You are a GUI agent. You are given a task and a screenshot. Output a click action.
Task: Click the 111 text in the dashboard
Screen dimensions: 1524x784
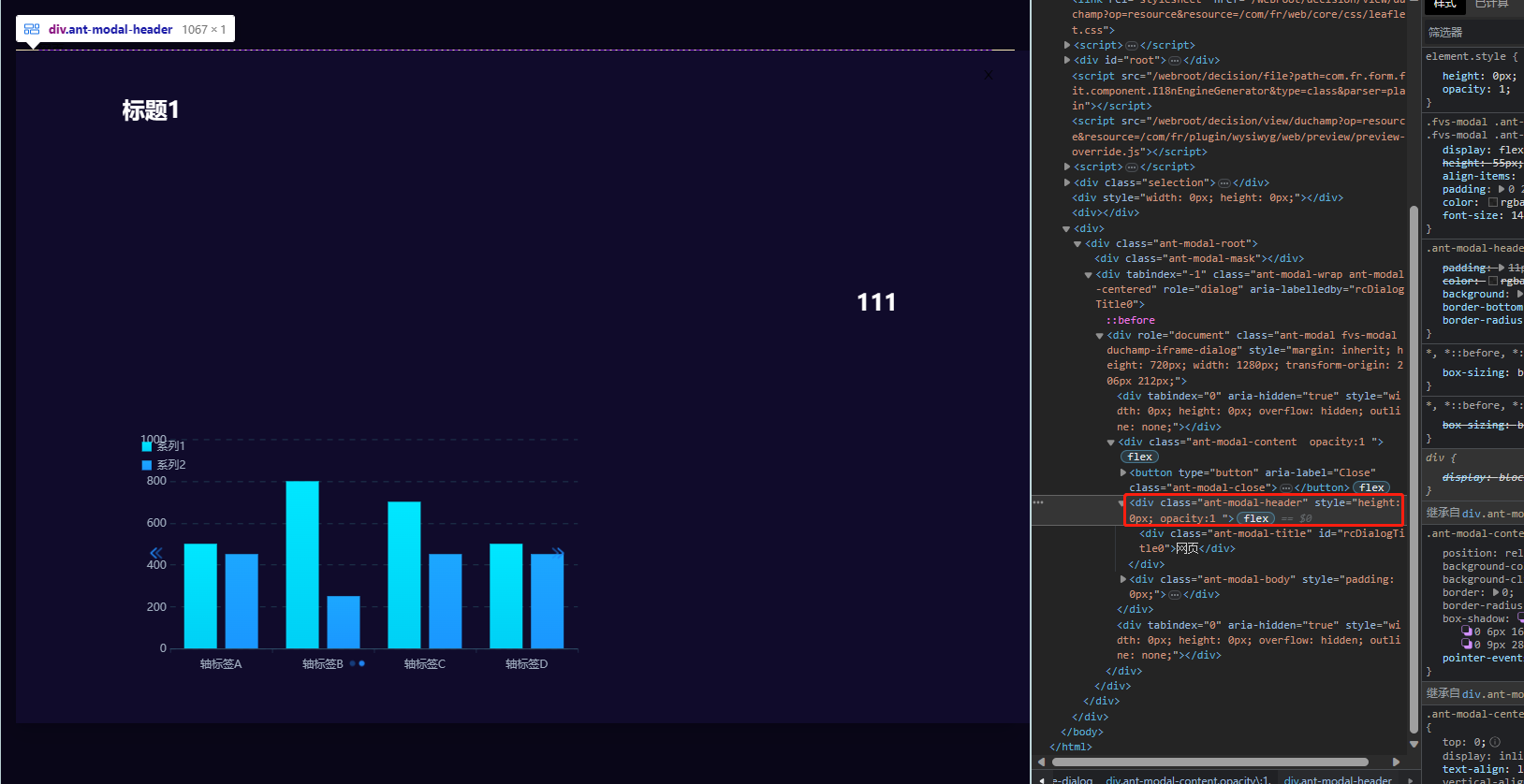click(x=876, y=302)
